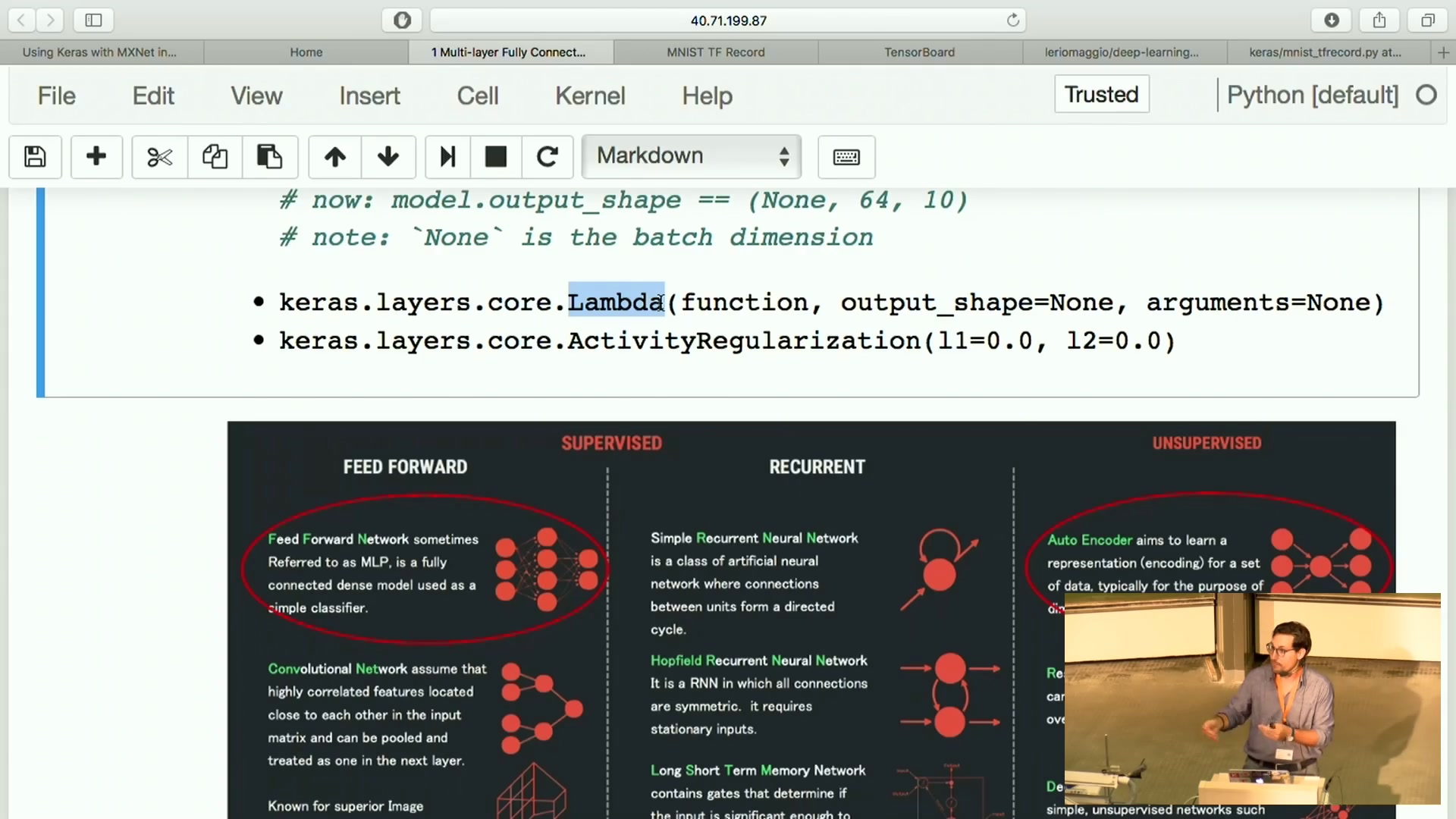Open the Safari share icon
The image size is (1456, 819).
(1379, 20)
